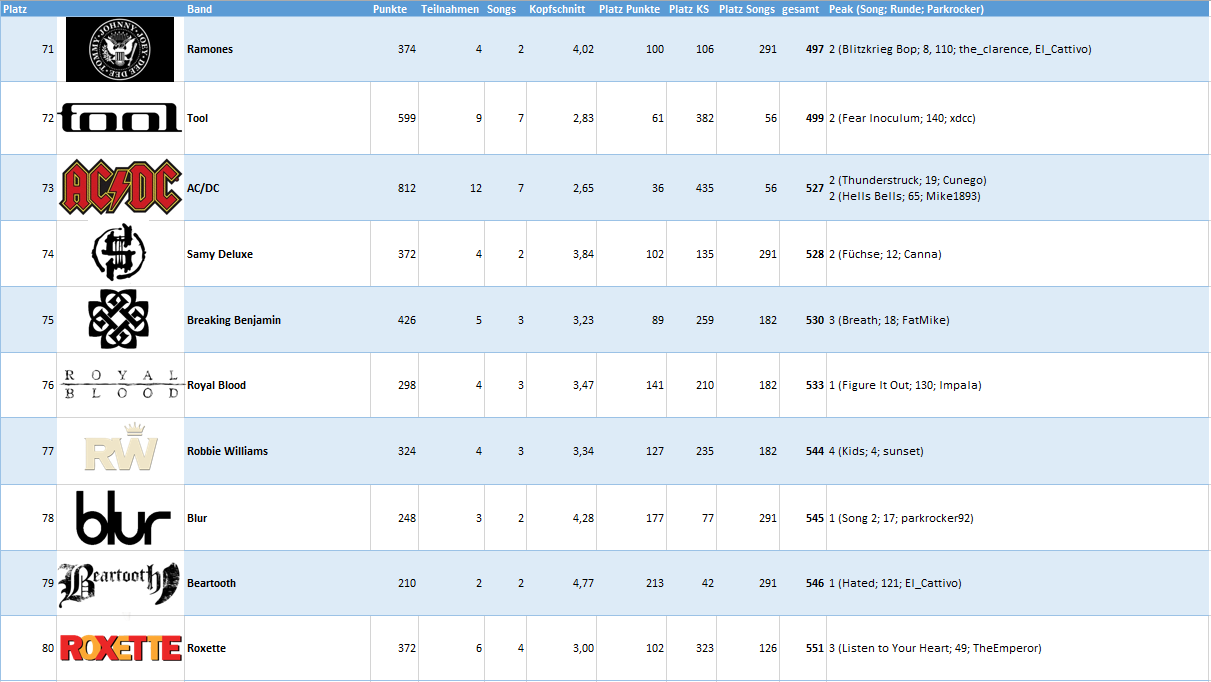This screenshot has width=1211, height=682.
Task: Click the Füchse peak entry
Action: (885, 254)
